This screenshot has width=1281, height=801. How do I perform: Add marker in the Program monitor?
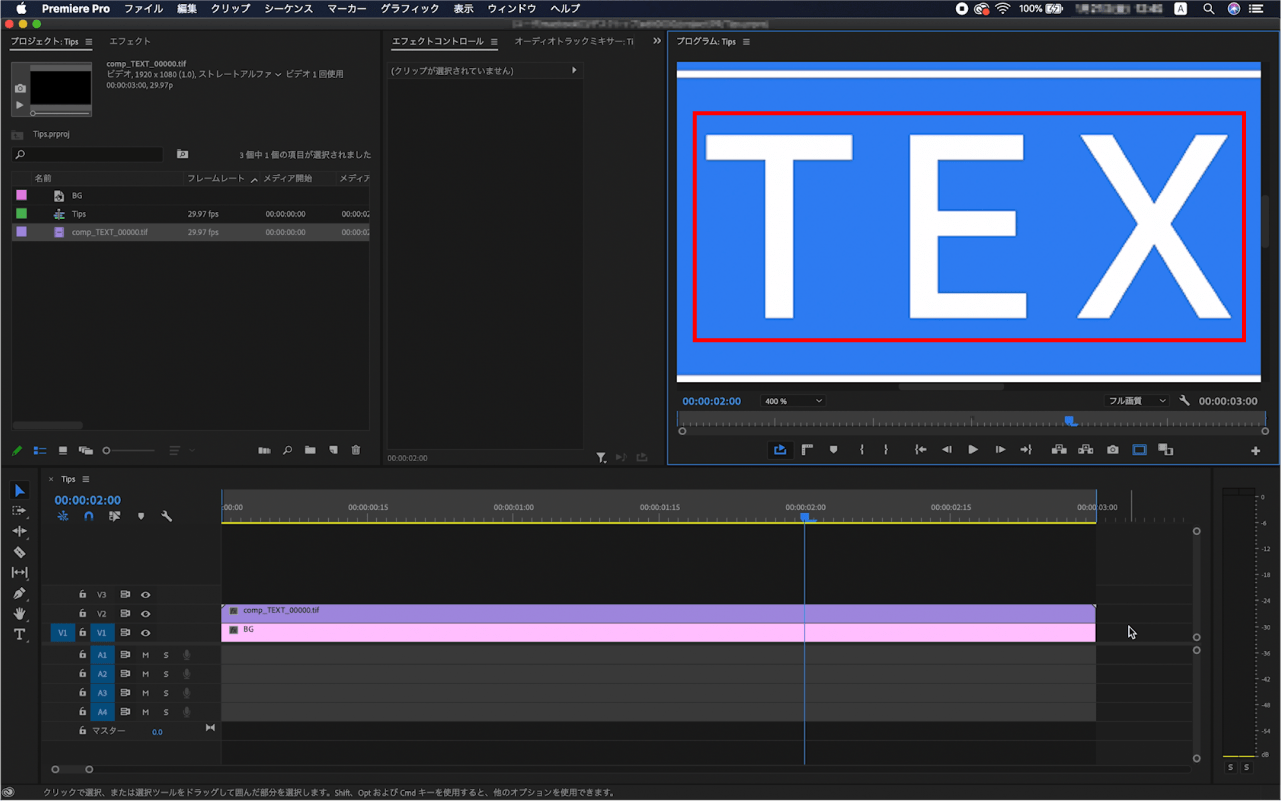pos(833,450)
